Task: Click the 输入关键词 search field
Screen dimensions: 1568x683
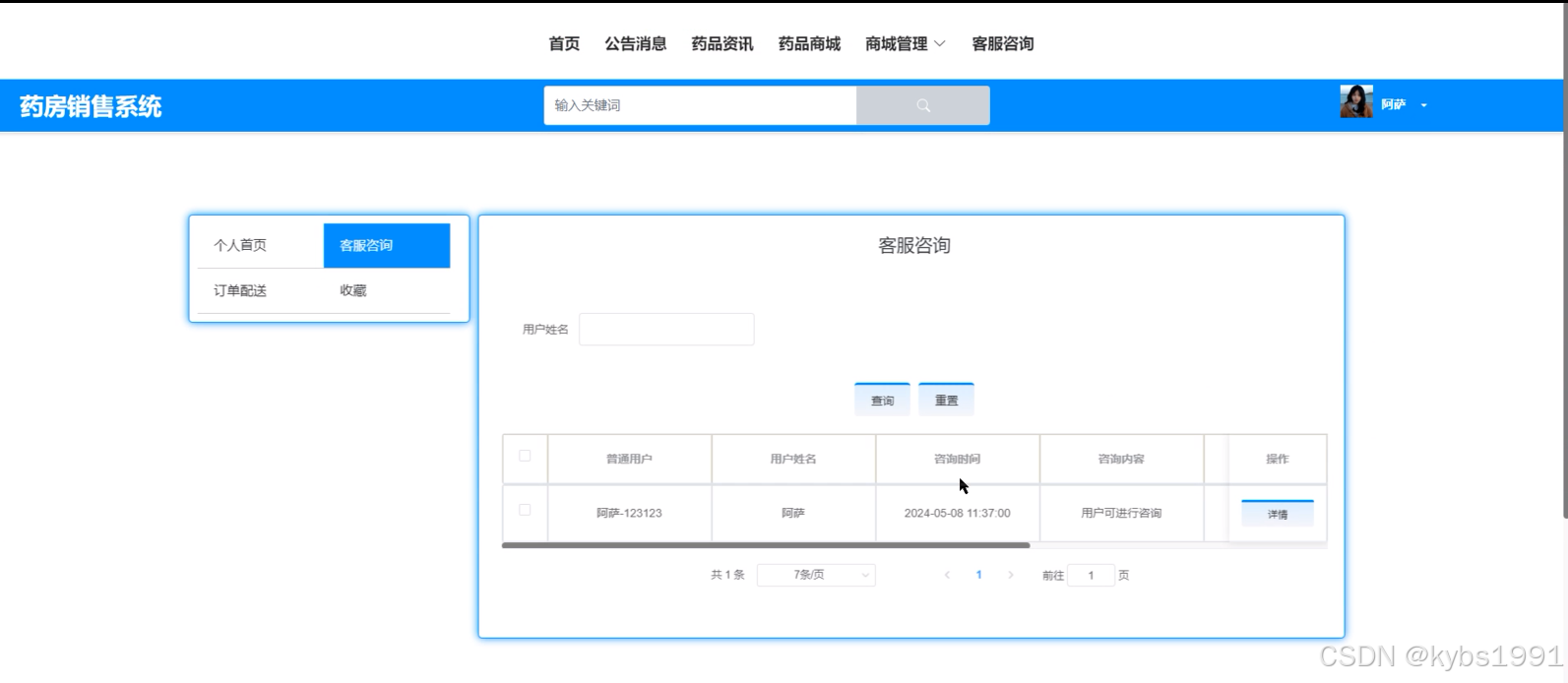Action: (700, 105)
